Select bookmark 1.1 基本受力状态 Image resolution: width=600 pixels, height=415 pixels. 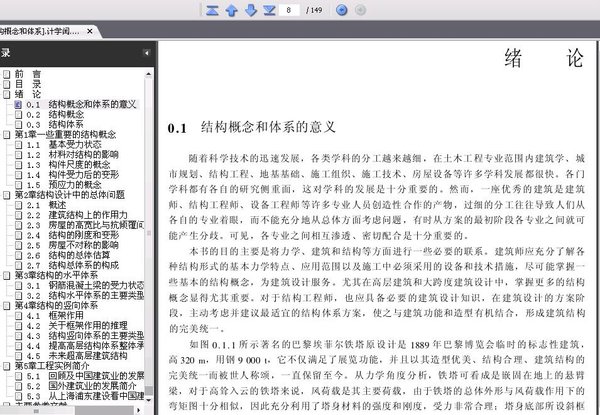[x=64, y=145]
